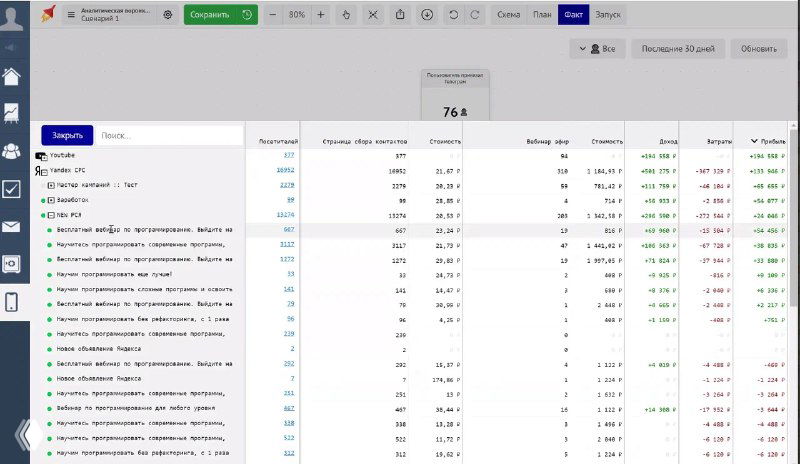Expand the Заработок campaign row
800x464 pixels.
[51, 200]
